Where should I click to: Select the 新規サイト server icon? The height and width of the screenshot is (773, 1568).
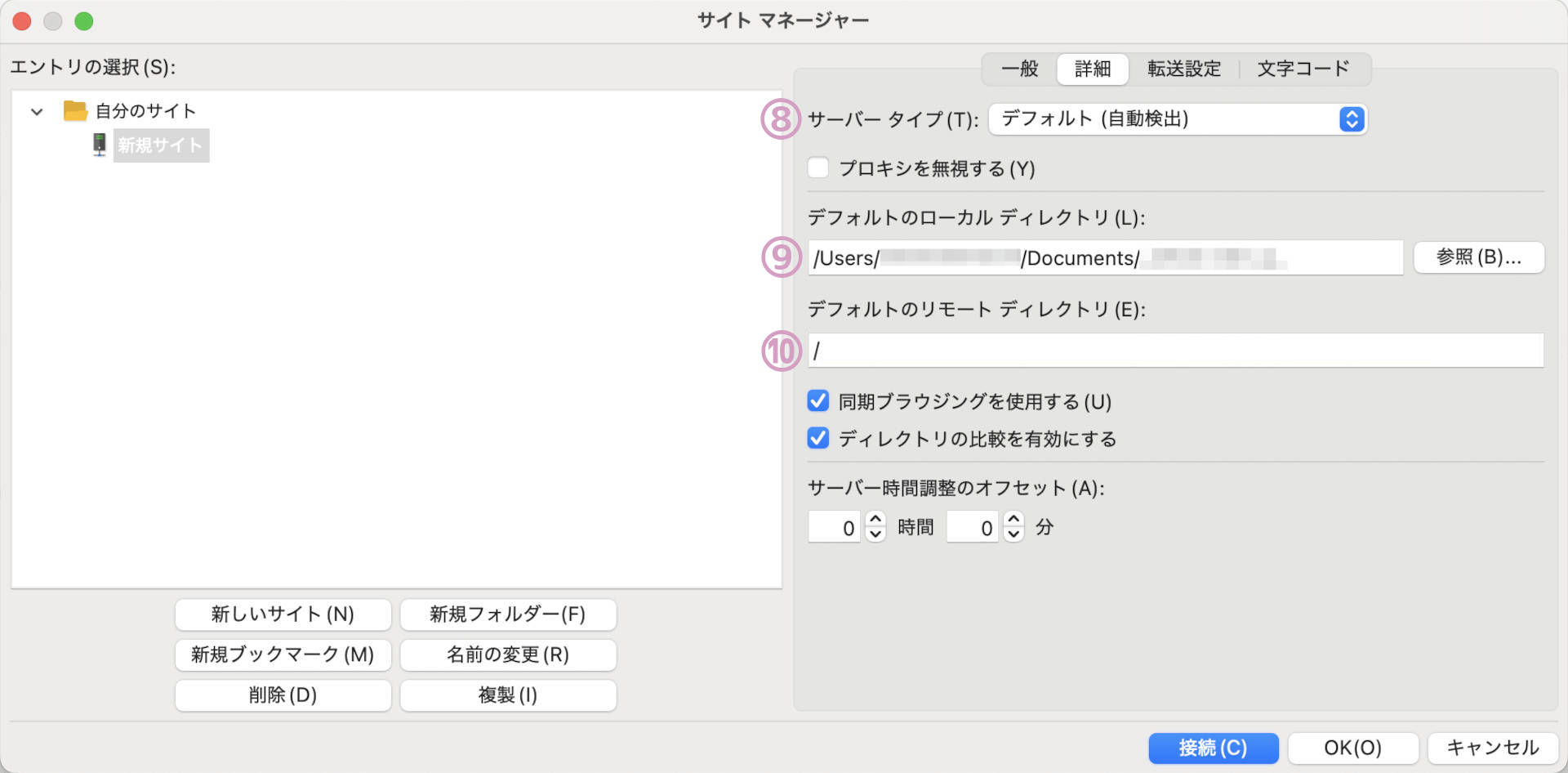point(99,145)
